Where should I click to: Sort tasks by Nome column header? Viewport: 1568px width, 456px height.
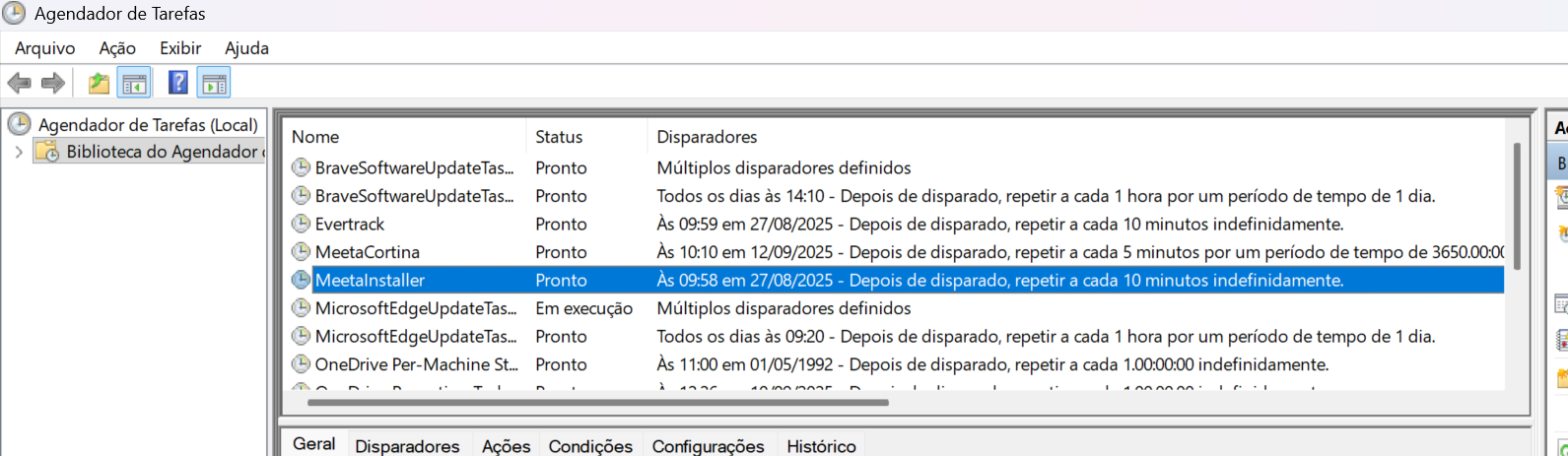pos(315,137)
